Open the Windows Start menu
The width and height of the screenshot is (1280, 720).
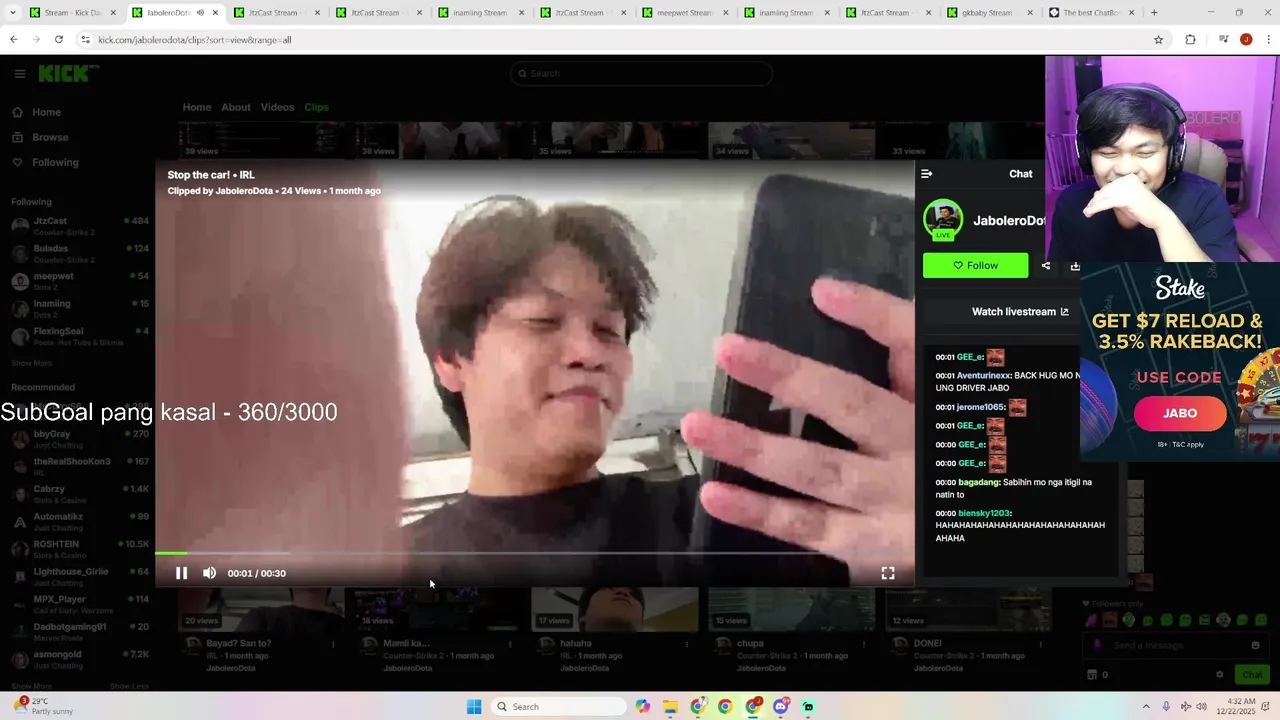click(x=475, y=707)
